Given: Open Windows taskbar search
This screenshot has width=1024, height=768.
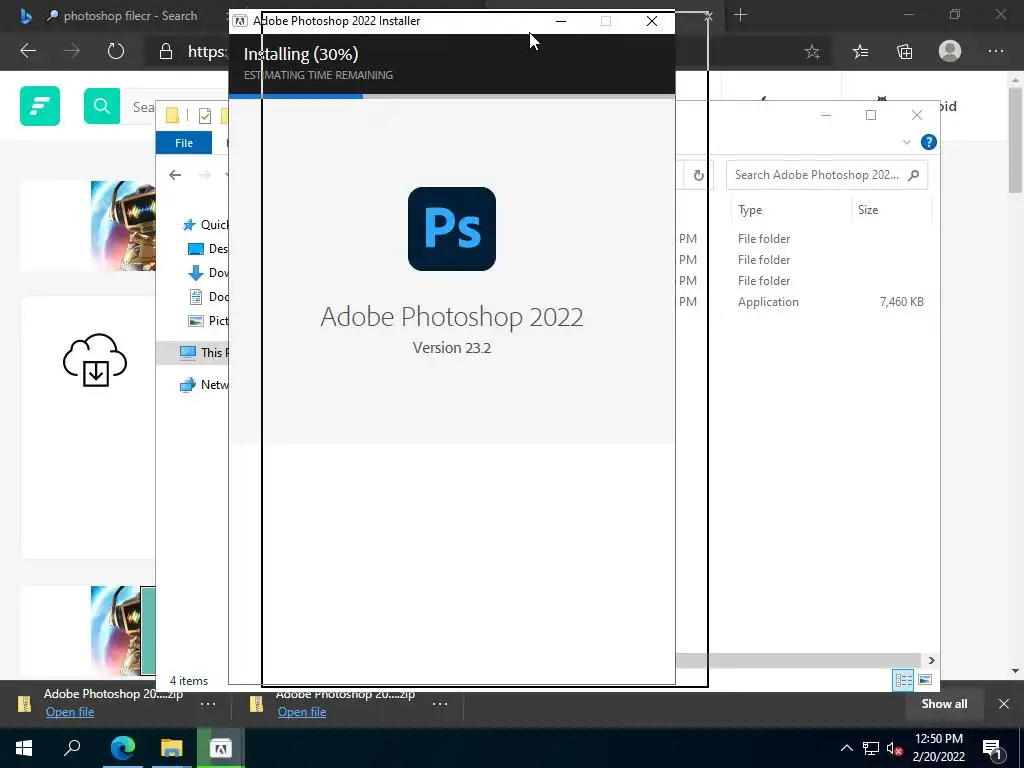Looking at the screenshot, I should [x=72, y=748].
